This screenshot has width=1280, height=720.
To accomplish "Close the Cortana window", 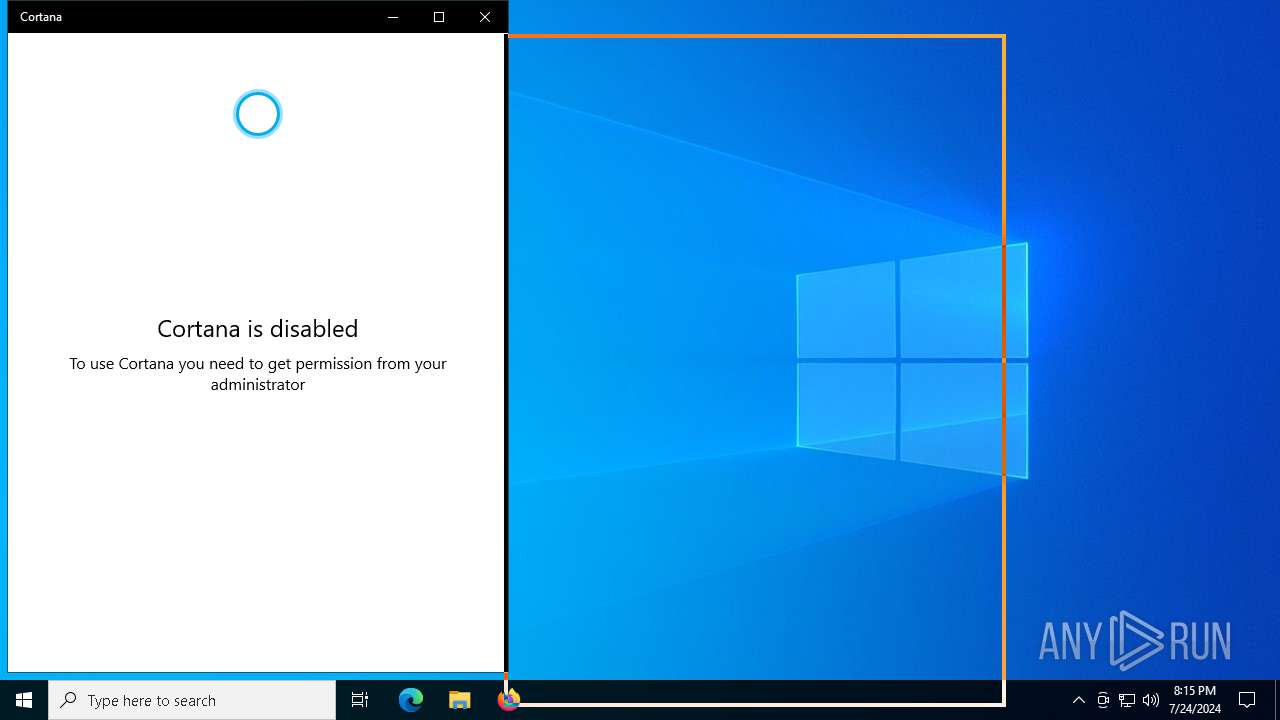I will (485, 17).
